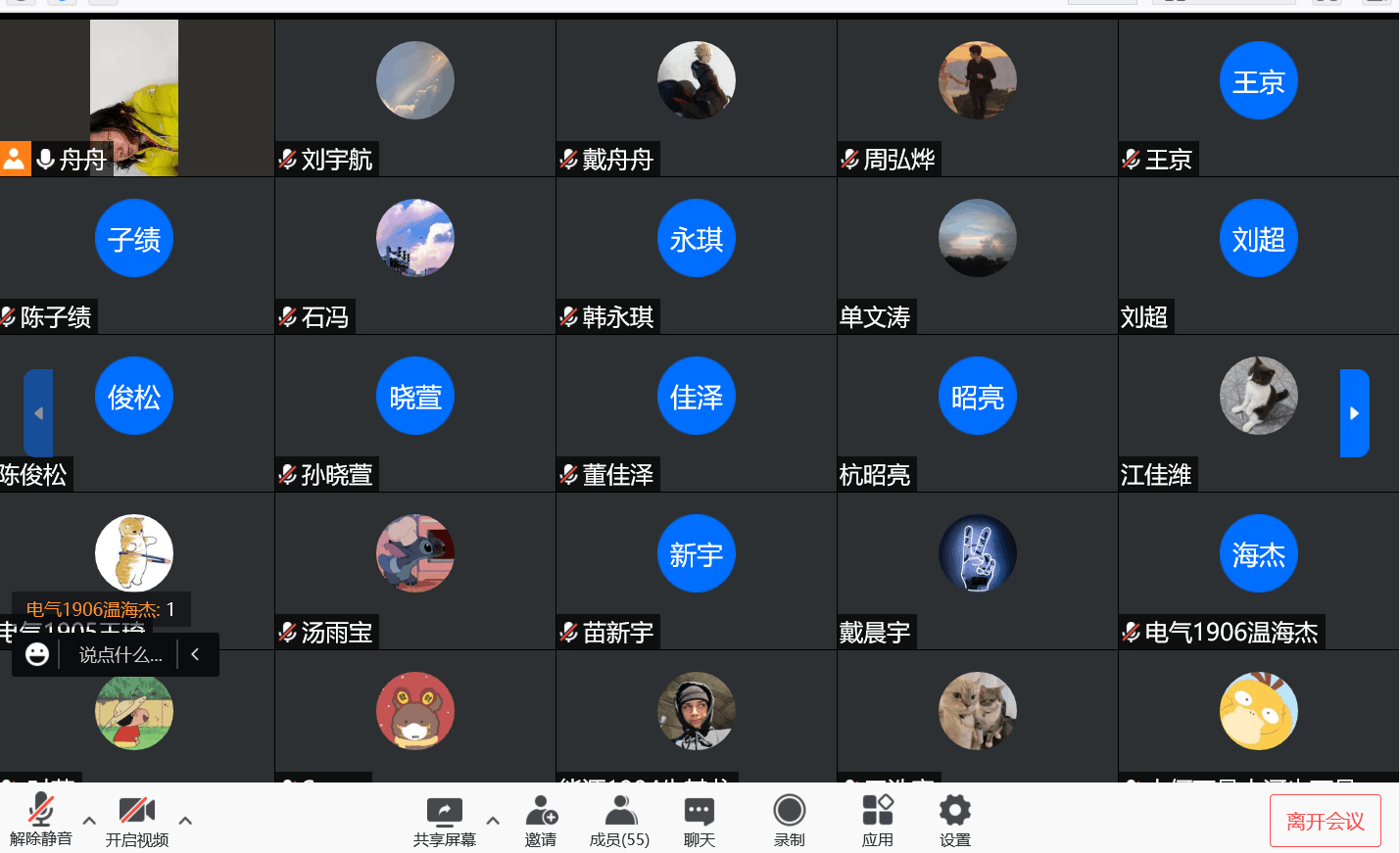Go to previous participants page arrow
Image resolution: width=1400 pixels, height=853 pixels.
[x=38, y=413]
